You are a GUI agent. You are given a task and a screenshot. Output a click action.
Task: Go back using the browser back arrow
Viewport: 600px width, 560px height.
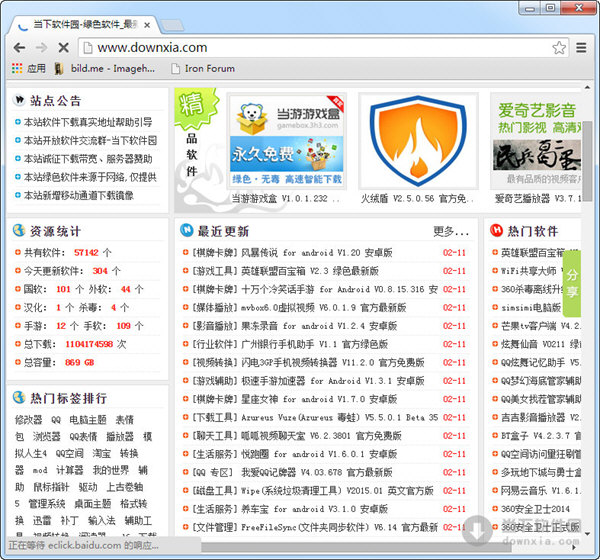click(19, 48)
